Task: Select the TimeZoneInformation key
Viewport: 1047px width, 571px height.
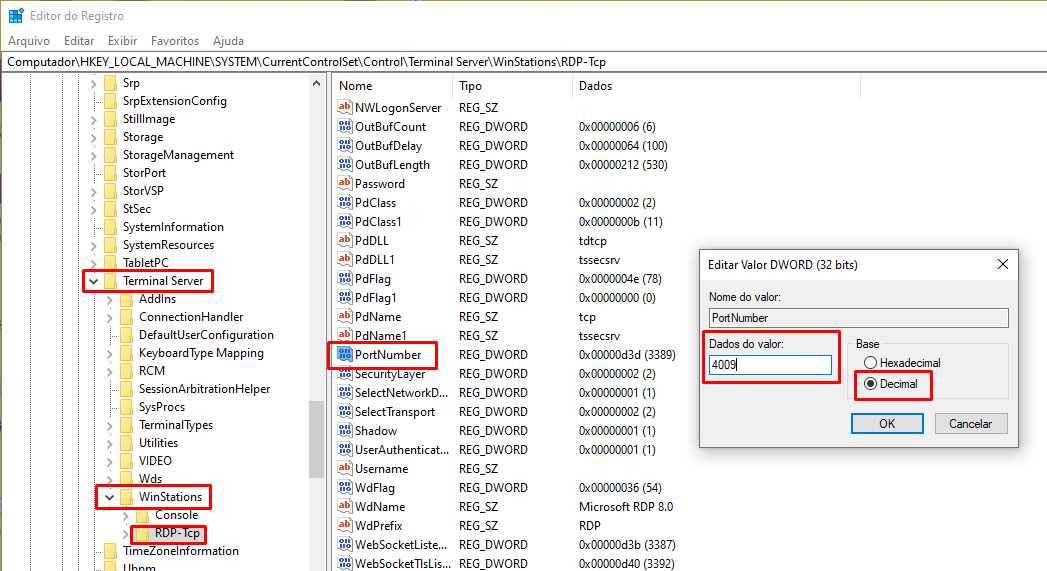Action: point(180,551)
